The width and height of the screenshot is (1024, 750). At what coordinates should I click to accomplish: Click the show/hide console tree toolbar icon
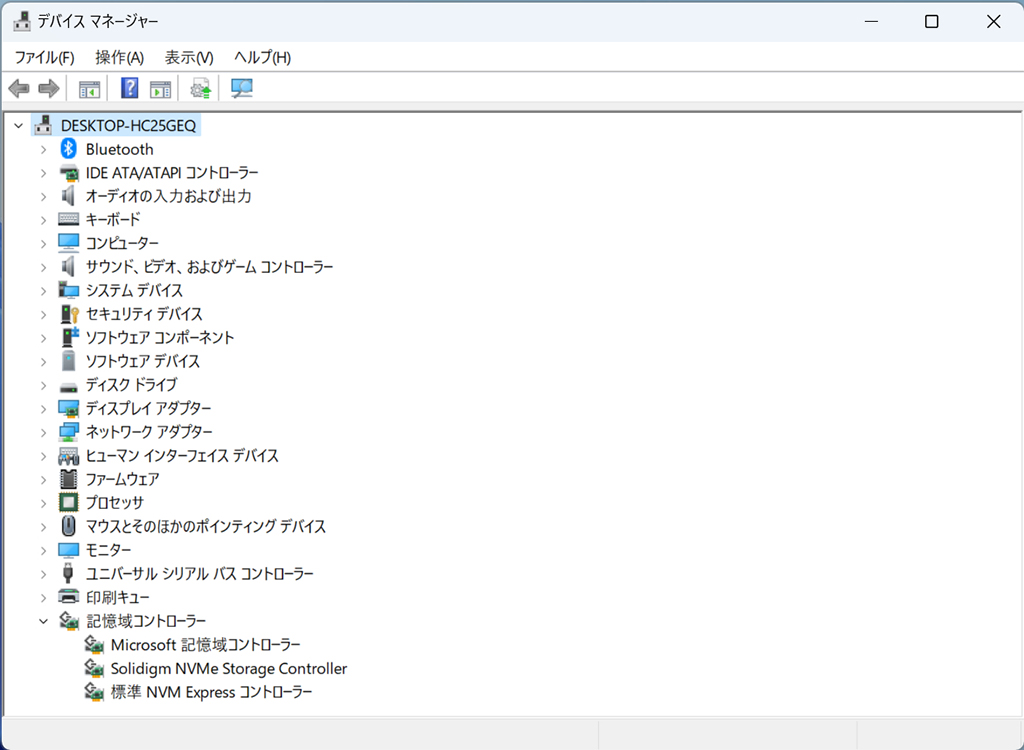(89, 88)
